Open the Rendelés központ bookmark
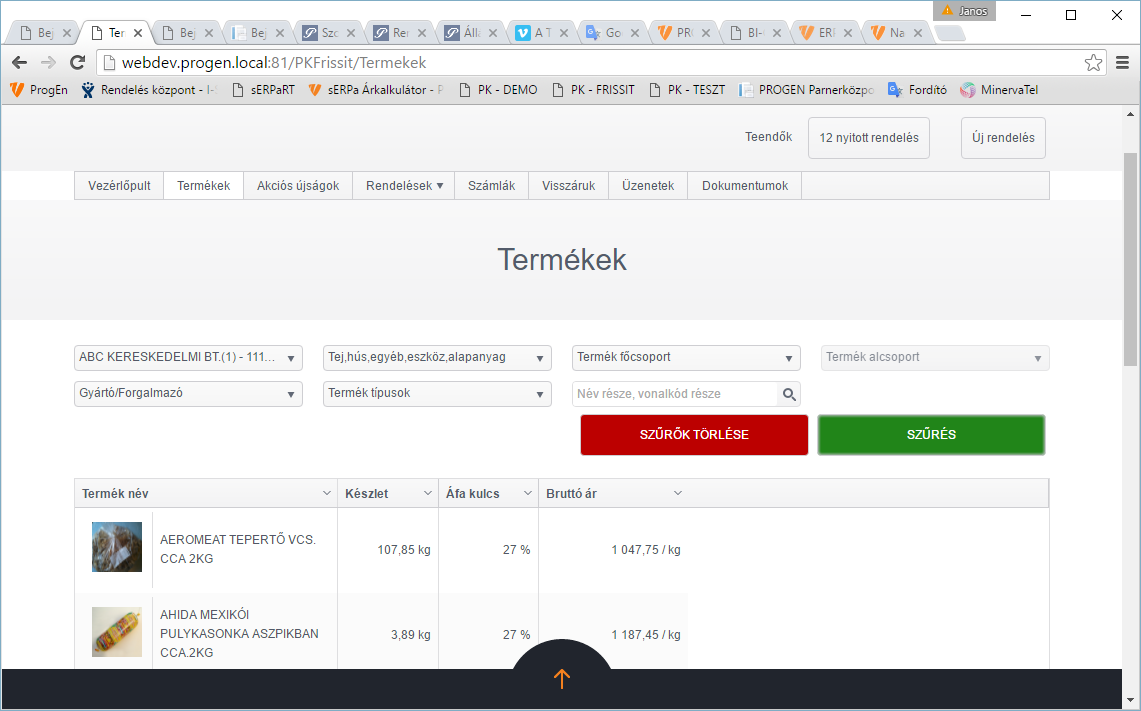 pos(149,90)
